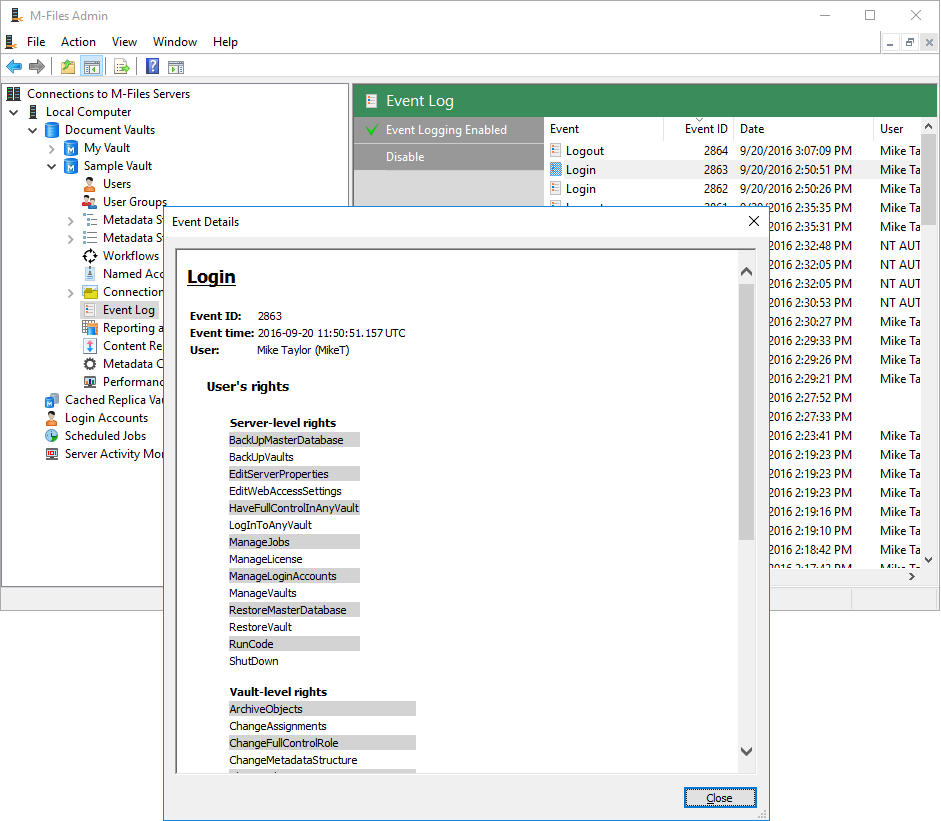Click the ManageLoginAccounts right entry
Image resolution: width=941 pixels, height=821 pixels.
click(x=294, y=576)
